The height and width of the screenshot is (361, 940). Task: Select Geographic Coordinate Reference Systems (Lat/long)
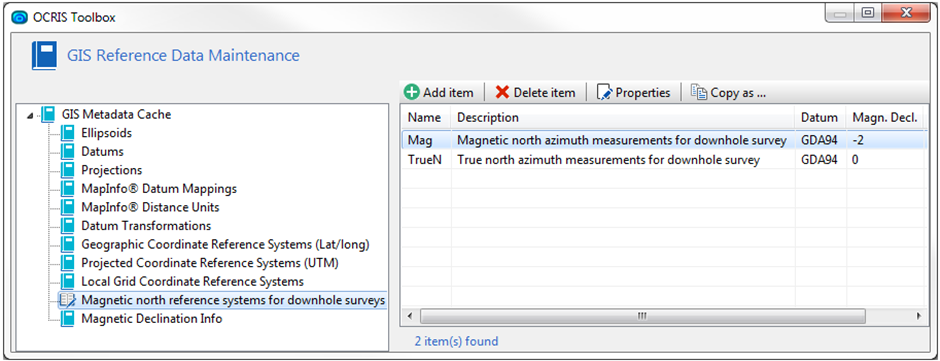click(225, 244)
